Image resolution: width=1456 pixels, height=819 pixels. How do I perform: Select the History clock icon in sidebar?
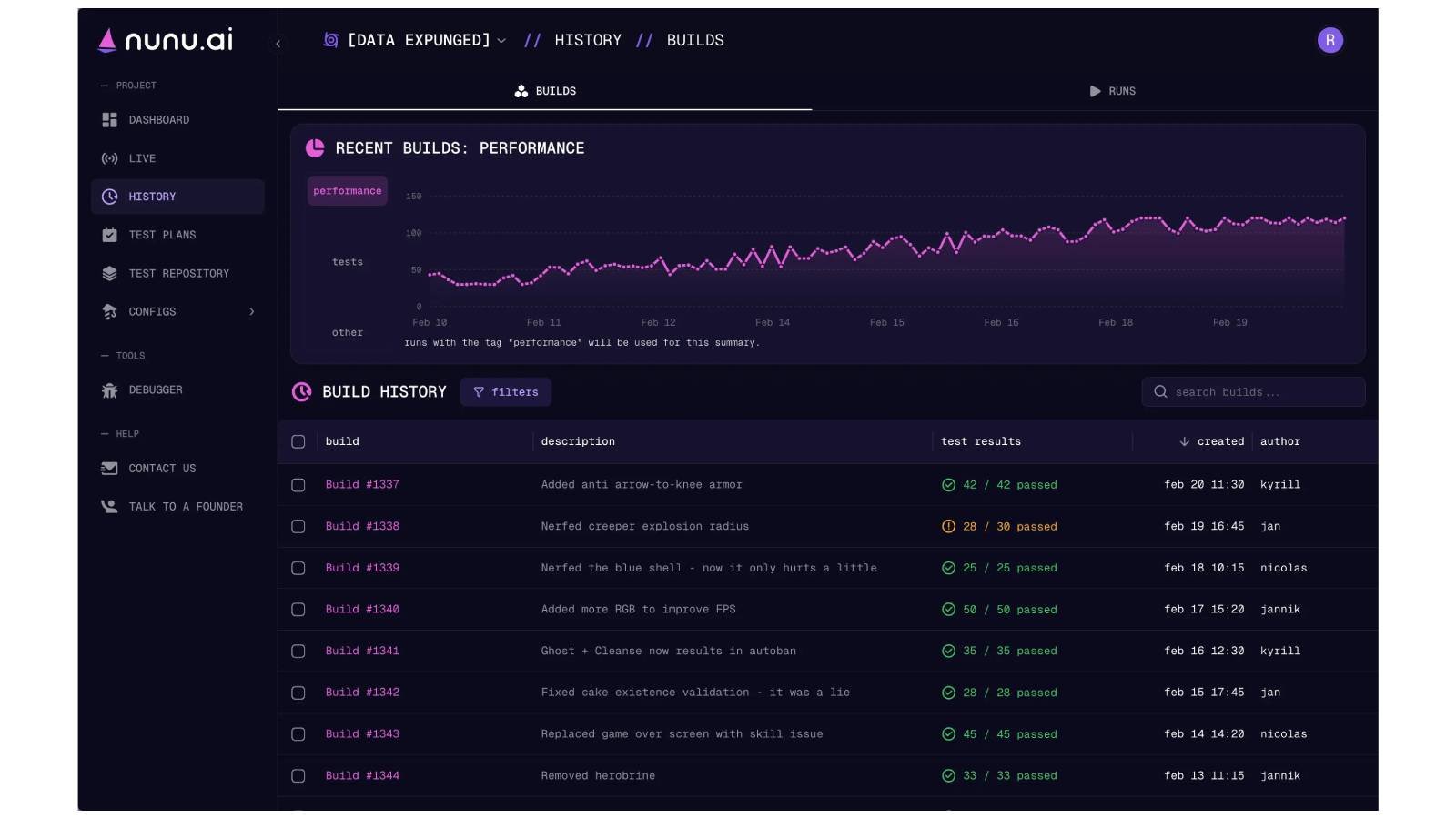coord(109,197)
